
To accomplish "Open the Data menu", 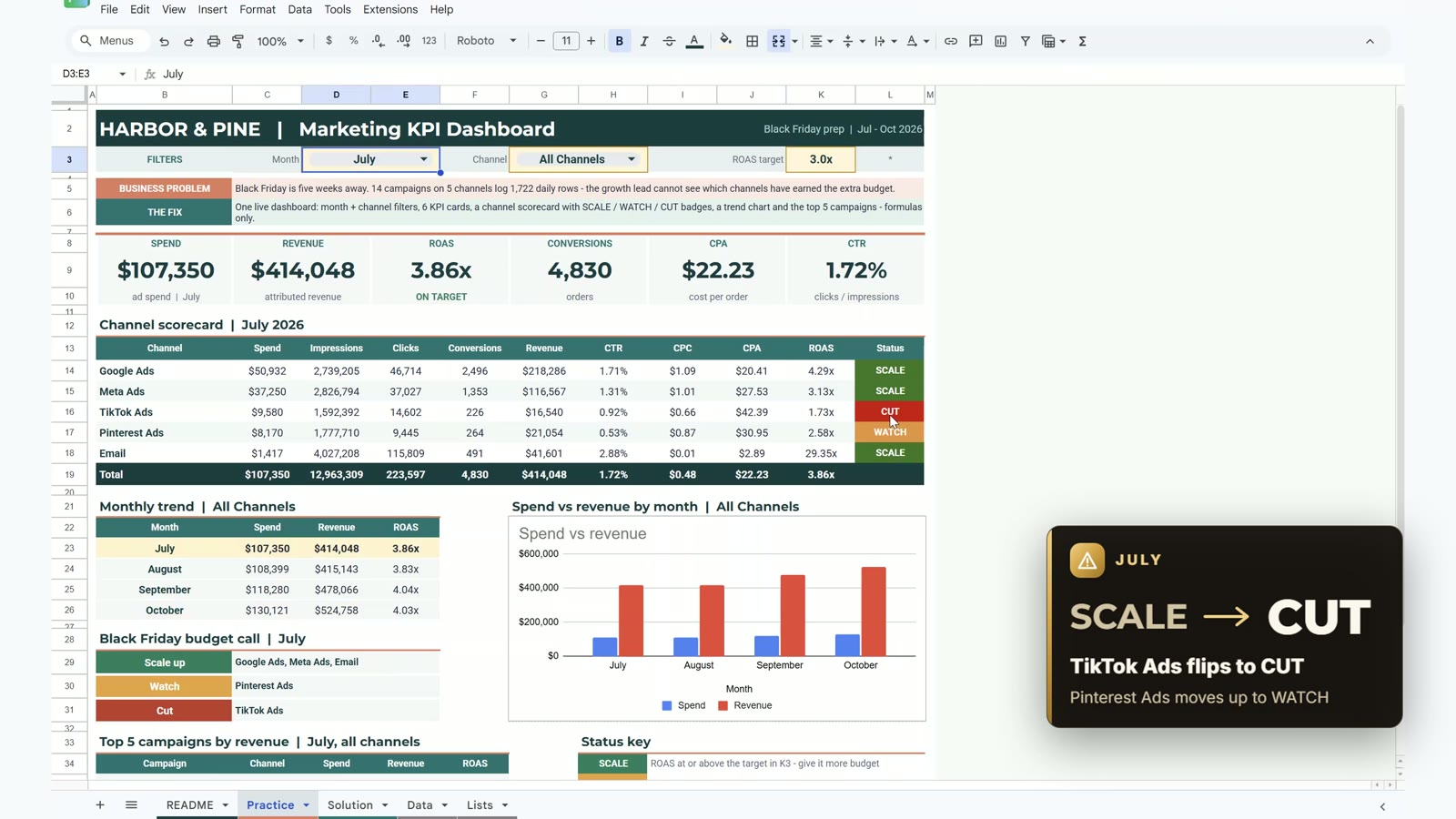I will click(299, 9).
